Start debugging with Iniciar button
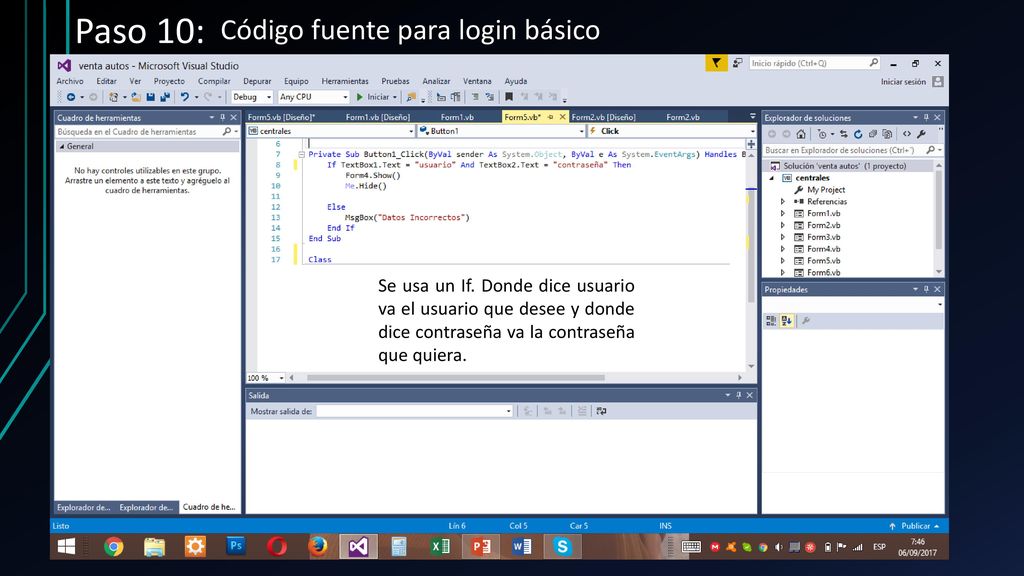The image size is (1024, 576). [x=372, y=97]
